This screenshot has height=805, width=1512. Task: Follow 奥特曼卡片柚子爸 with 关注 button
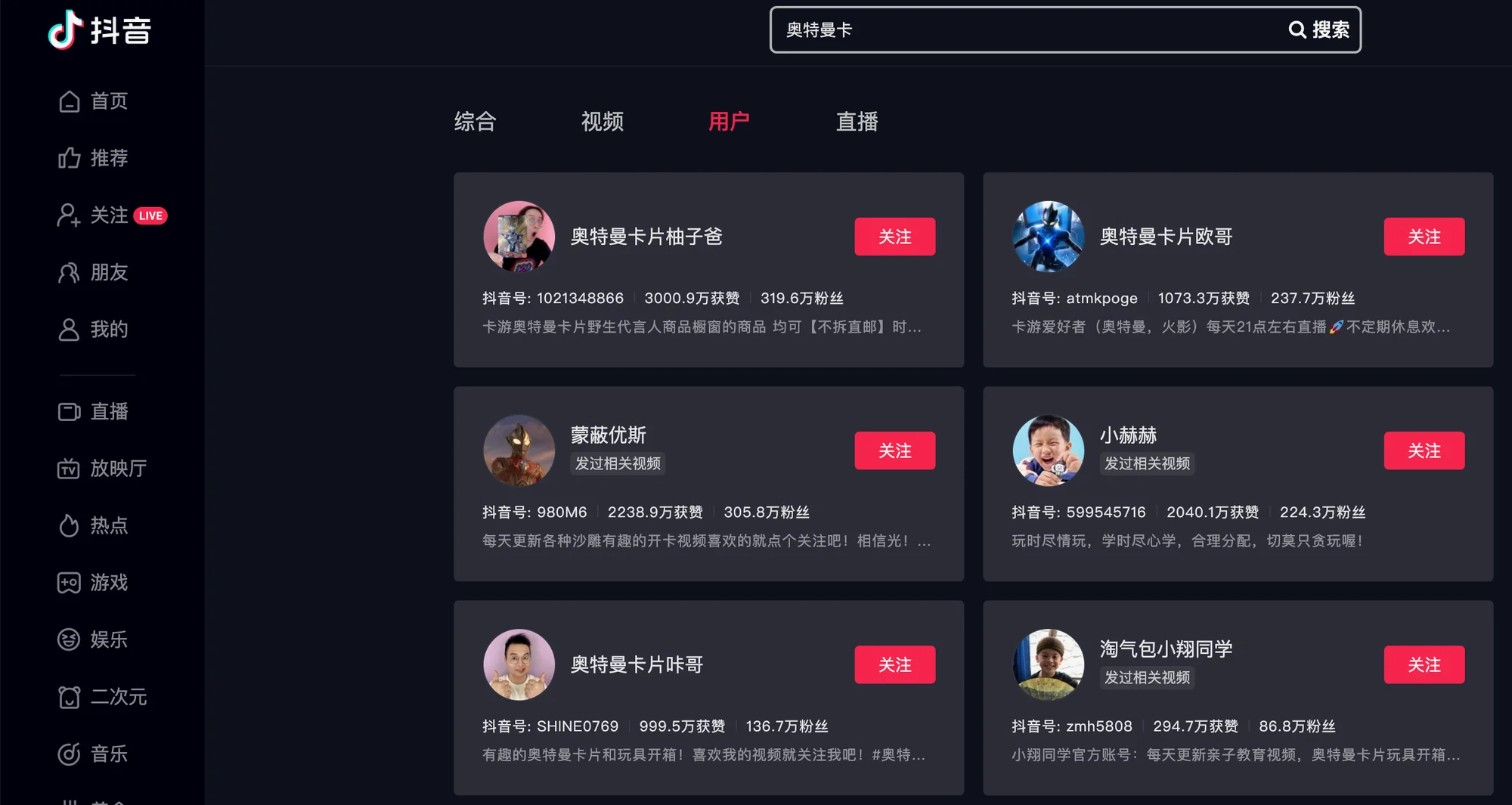tap(895, 237)
